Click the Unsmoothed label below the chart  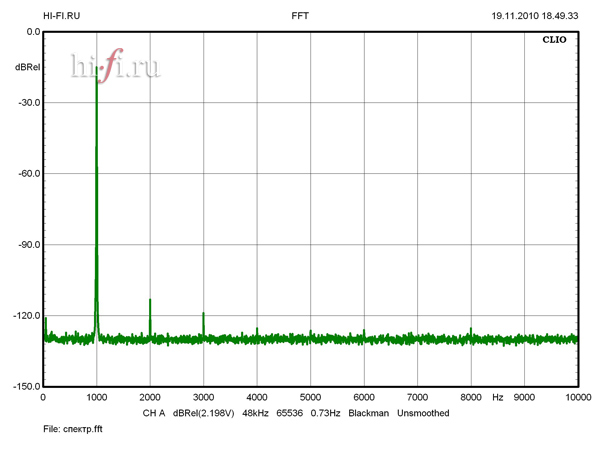click(x=423, y=413)
